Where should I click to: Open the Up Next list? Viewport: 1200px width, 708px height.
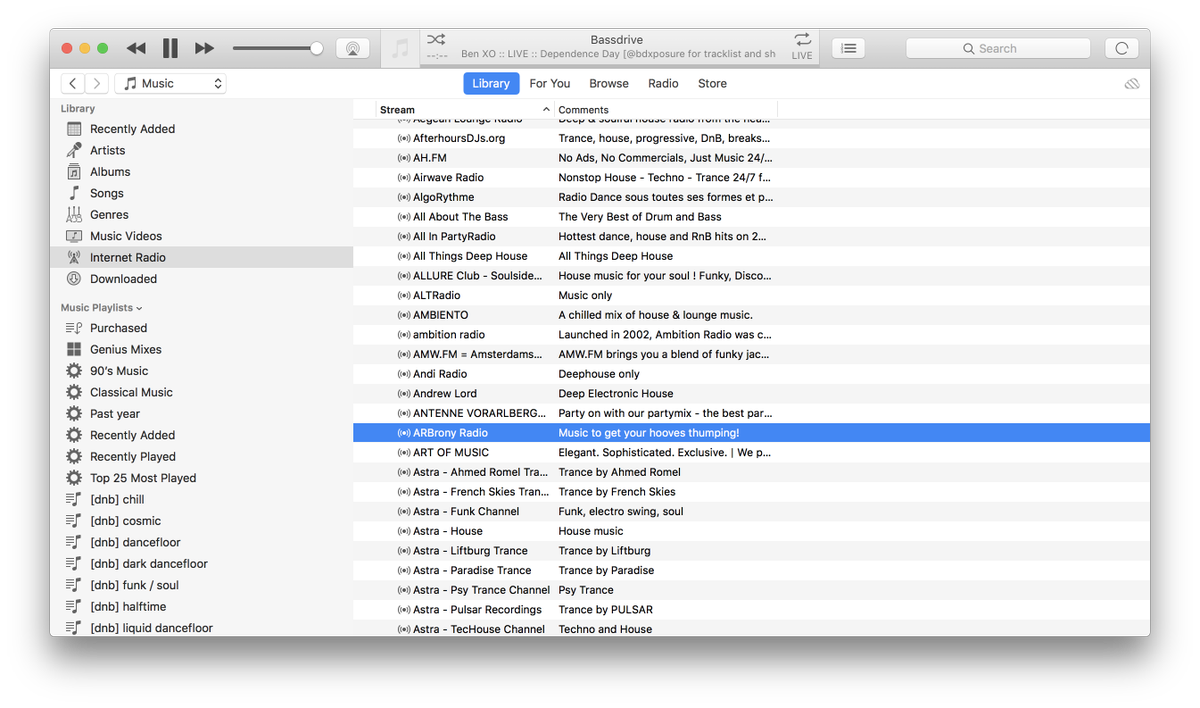(x=848, y=48)
